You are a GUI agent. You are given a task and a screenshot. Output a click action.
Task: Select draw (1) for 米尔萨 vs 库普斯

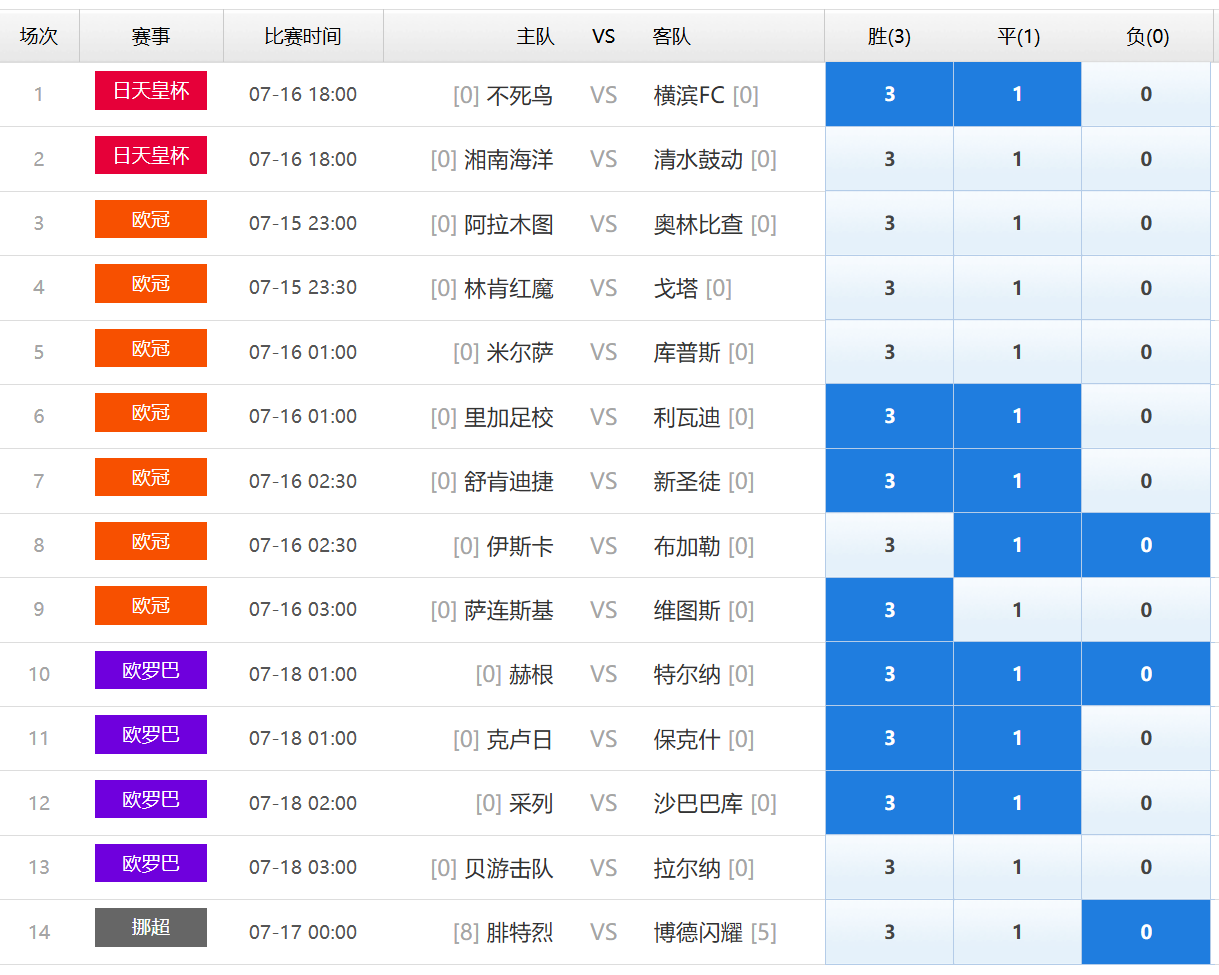pos(1017,352)
